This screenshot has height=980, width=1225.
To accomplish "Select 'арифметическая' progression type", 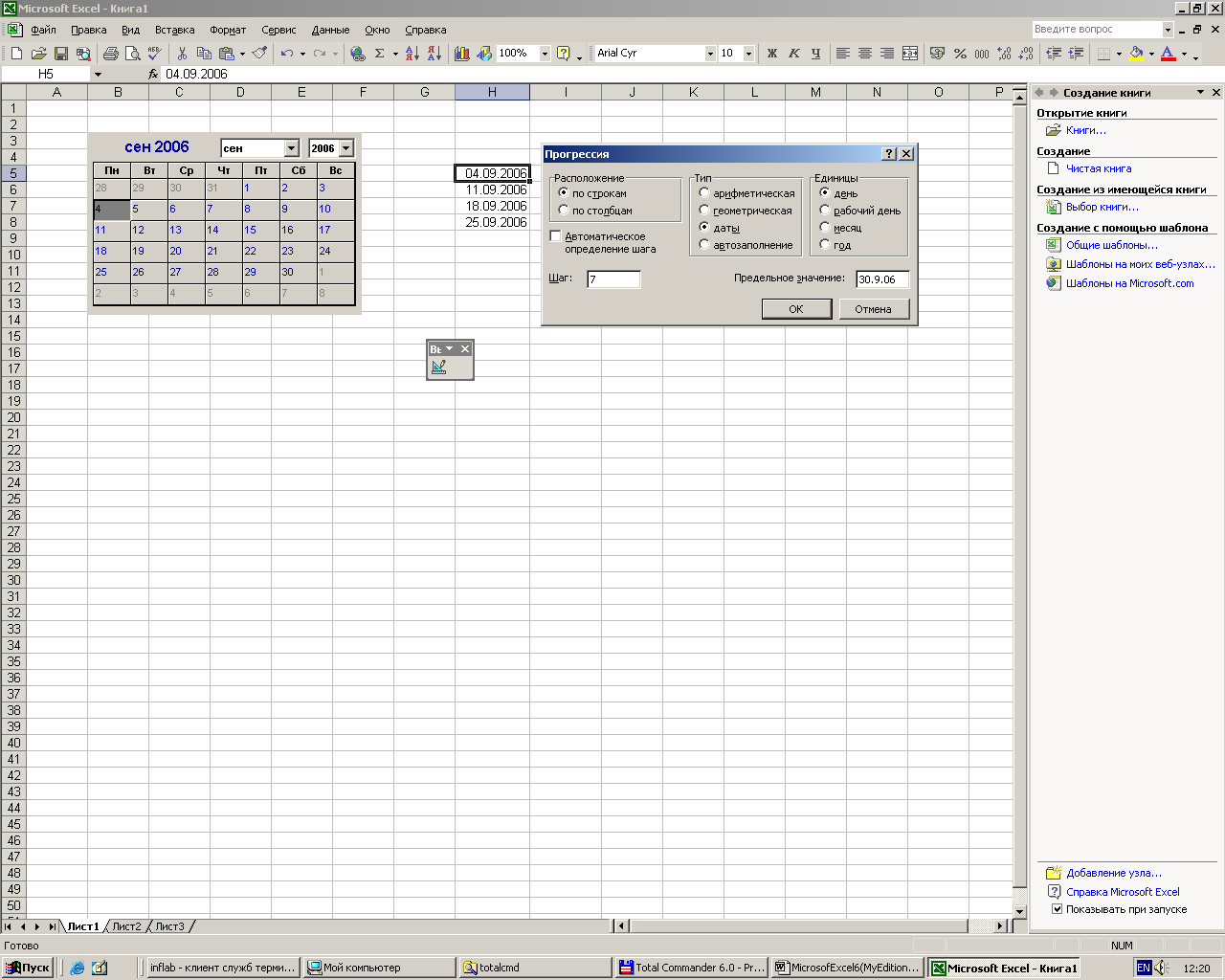I will (704, 192).
